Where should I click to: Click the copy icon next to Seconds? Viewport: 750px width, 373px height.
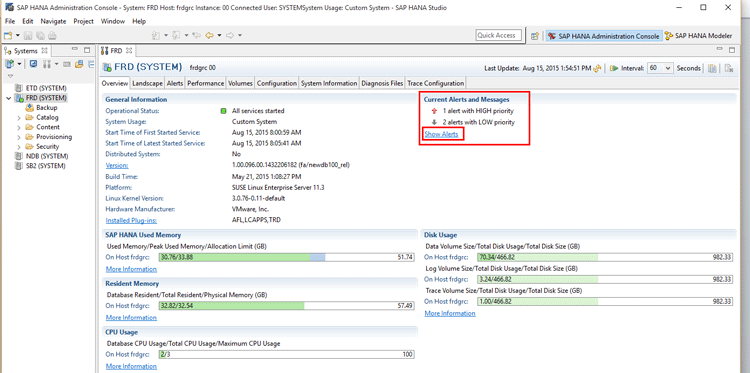coord(712,68)
